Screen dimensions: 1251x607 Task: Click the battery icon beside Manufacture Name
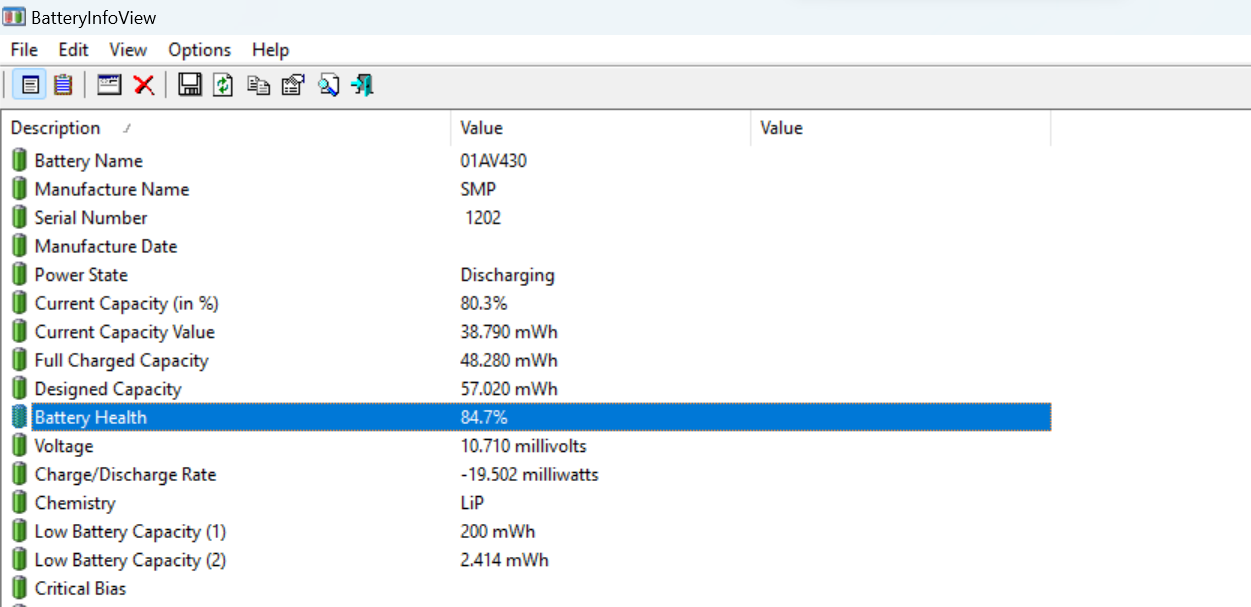(x=19, y=189)
